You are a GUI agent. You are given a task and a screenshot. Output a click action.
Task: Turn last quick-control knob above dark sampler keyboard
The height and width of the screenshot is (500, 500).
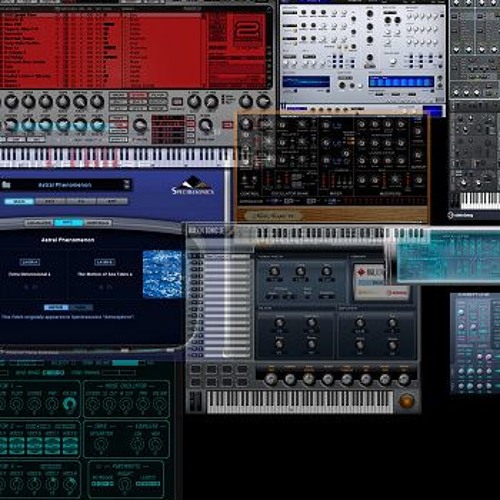(x=404, y=379)
